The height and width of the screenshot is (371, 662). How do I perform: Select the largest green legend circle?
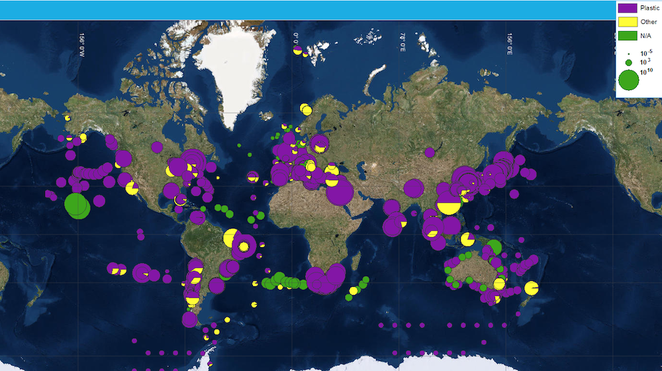[x=629, y=80]
